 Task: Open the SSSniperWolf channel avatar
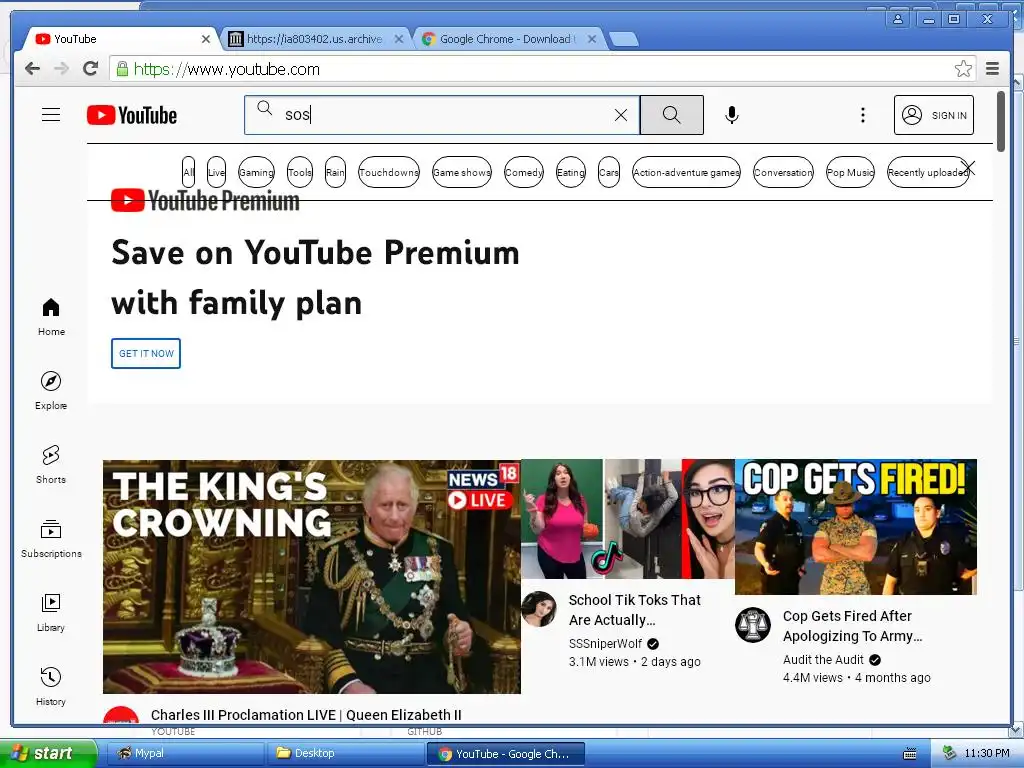pos(539,609)
